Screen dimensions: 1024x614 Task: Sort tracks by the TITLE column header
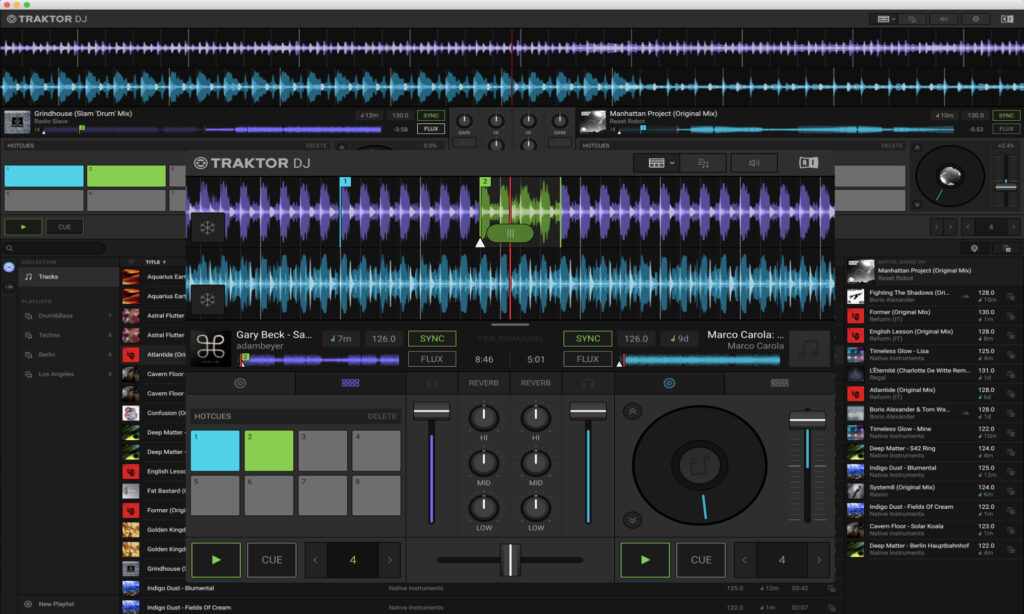(x=153, y=262)
